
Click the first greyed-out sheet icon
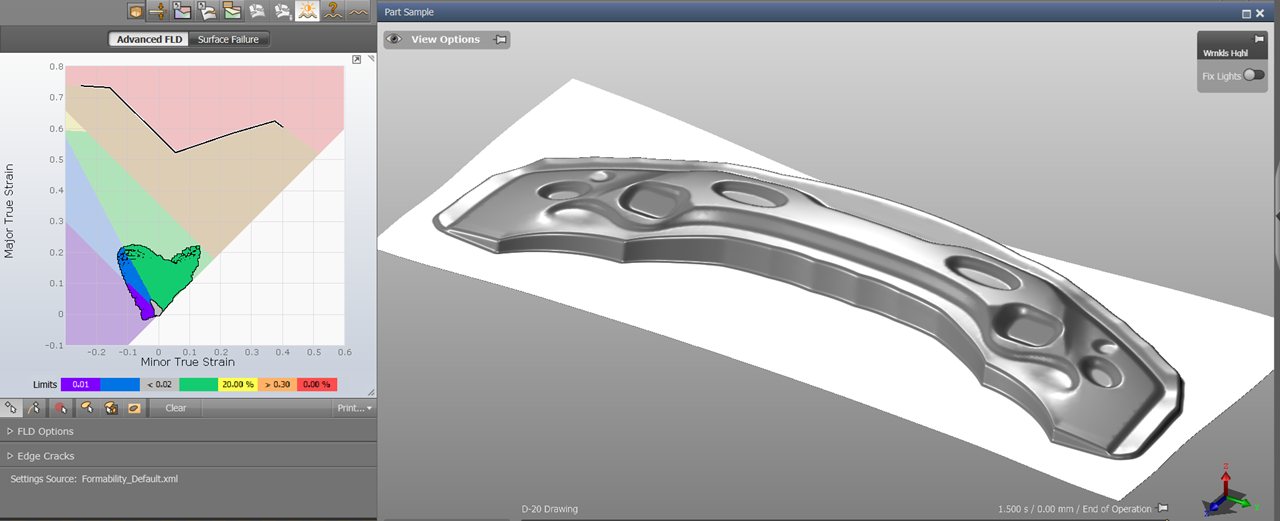pos(257,12)
